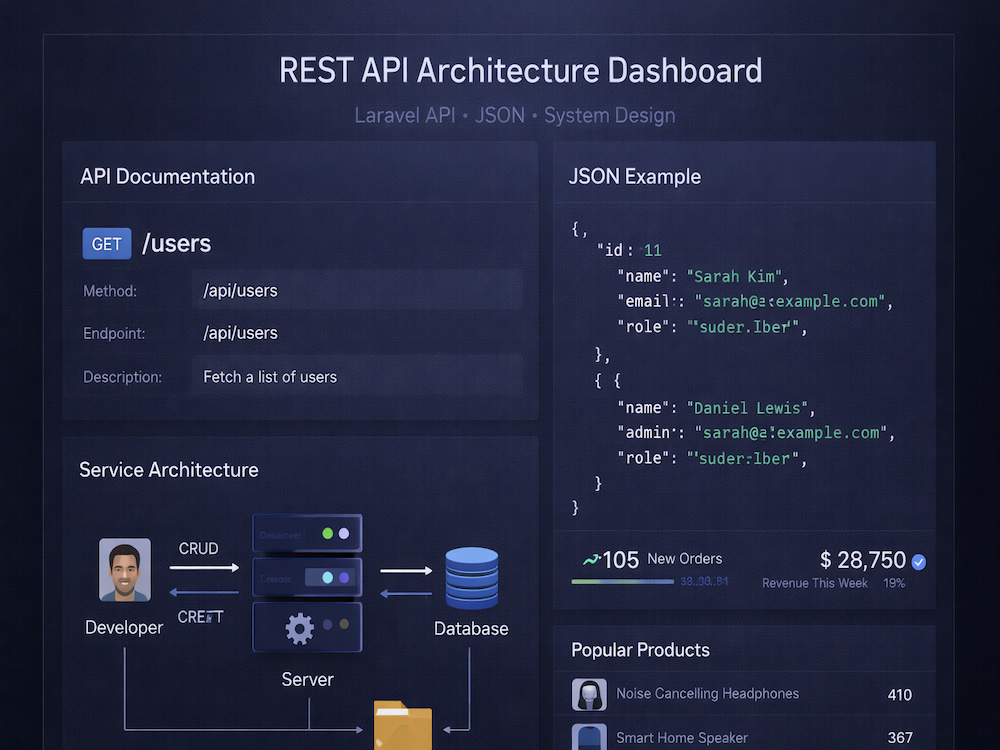Click the New Orders progress bar
Image resolution: width=1000 pixels, height=750 pixels.
[622, 582]
